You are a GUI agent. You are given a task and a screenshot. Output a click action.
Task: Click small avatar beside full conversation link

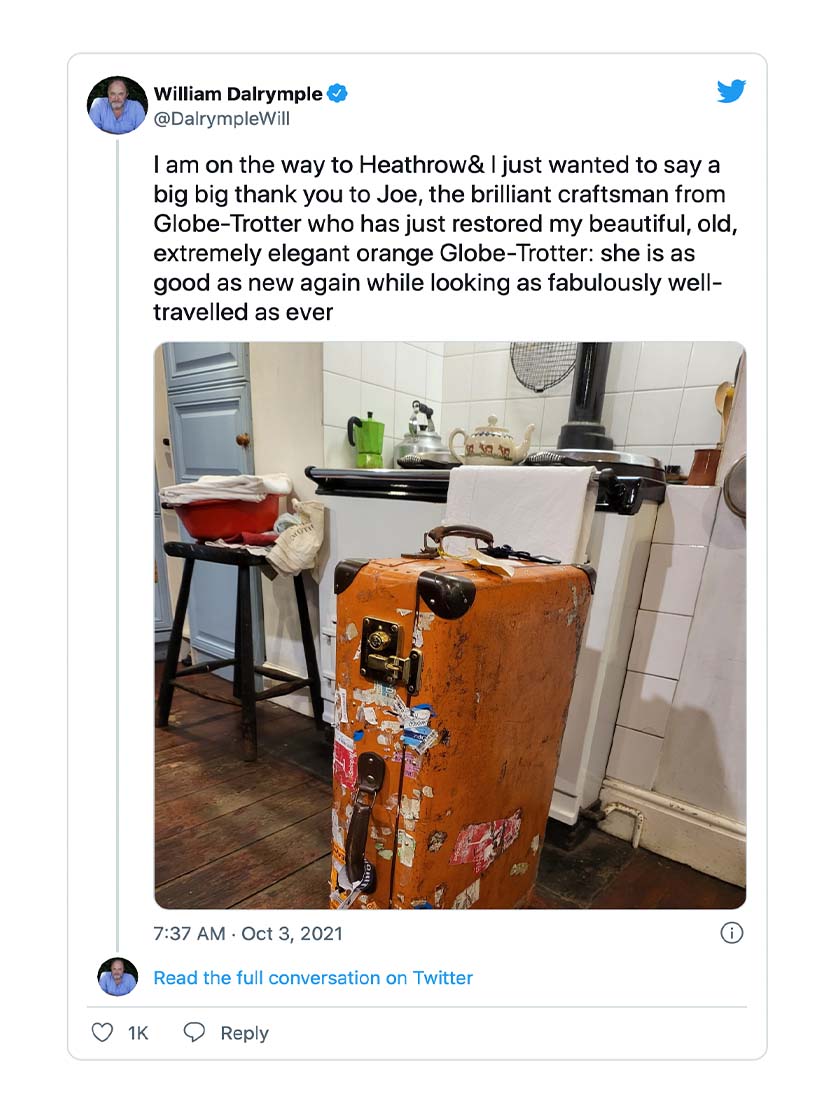pos(117,977)
